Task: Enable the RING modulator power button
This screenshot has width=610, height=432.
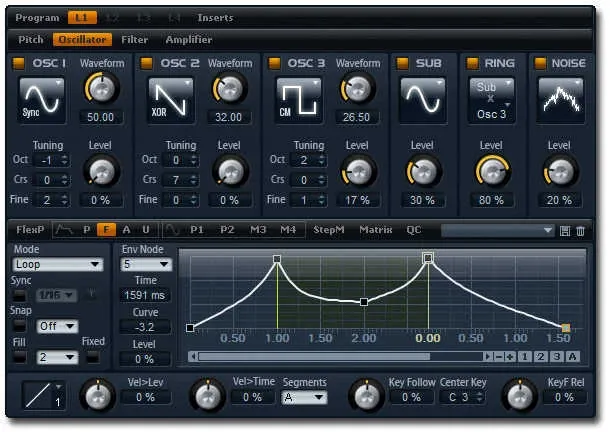Action: [x=474, y=64]
